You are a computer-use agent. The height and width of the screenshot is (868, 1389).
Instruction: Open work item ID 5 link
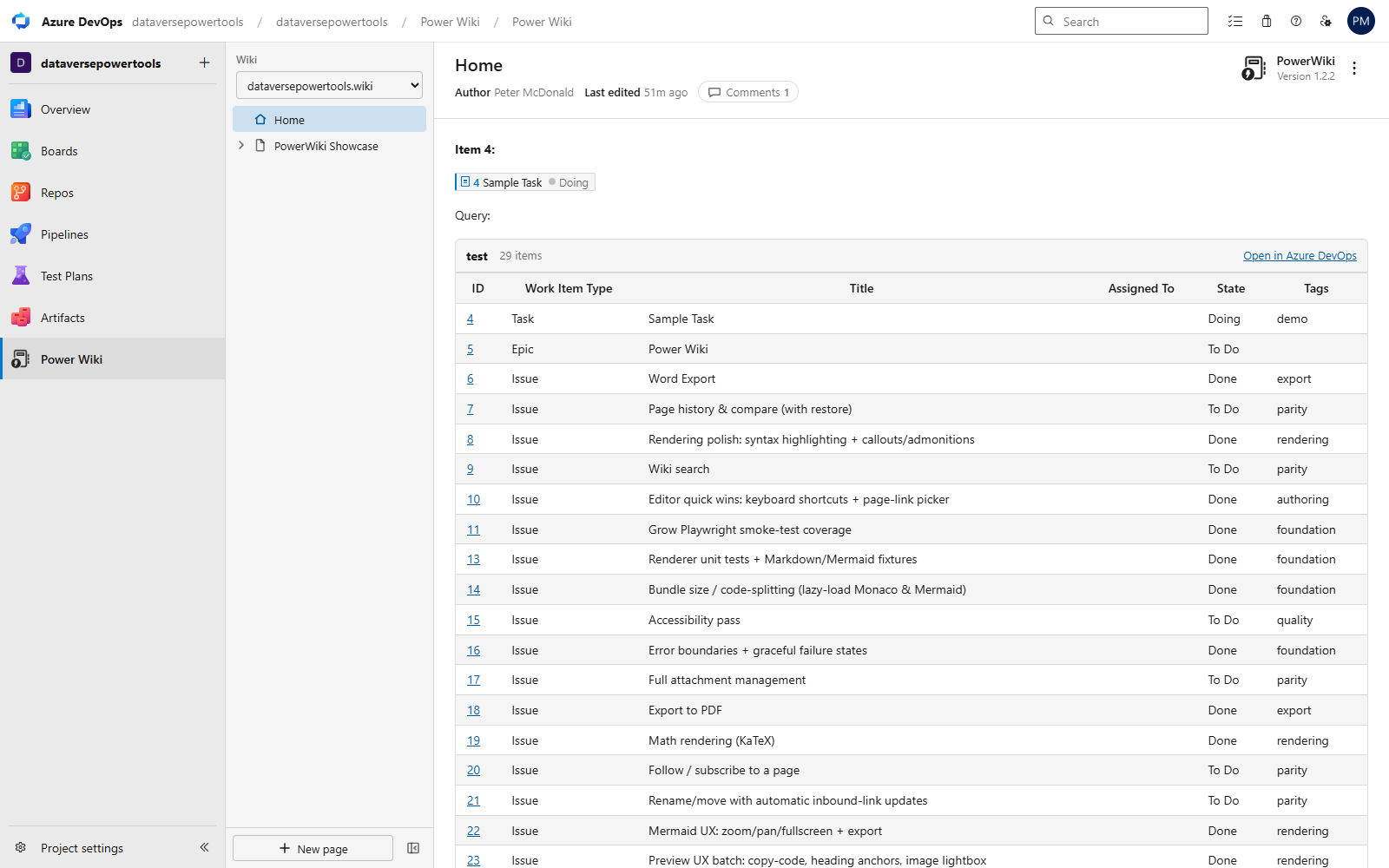pyautogui.click(x=471, y=349)
